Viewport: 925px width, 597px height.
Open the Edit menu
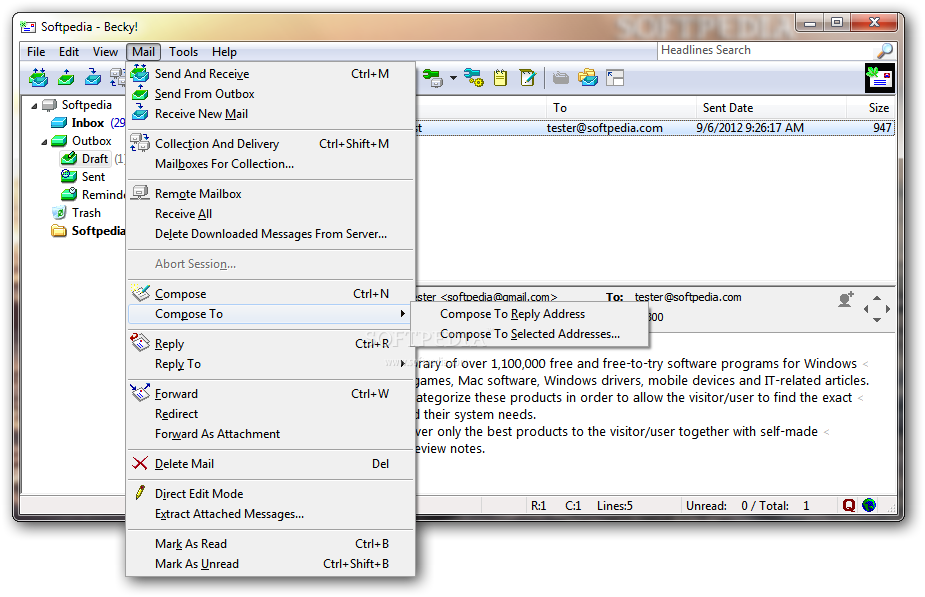click(x=68, y=52)
